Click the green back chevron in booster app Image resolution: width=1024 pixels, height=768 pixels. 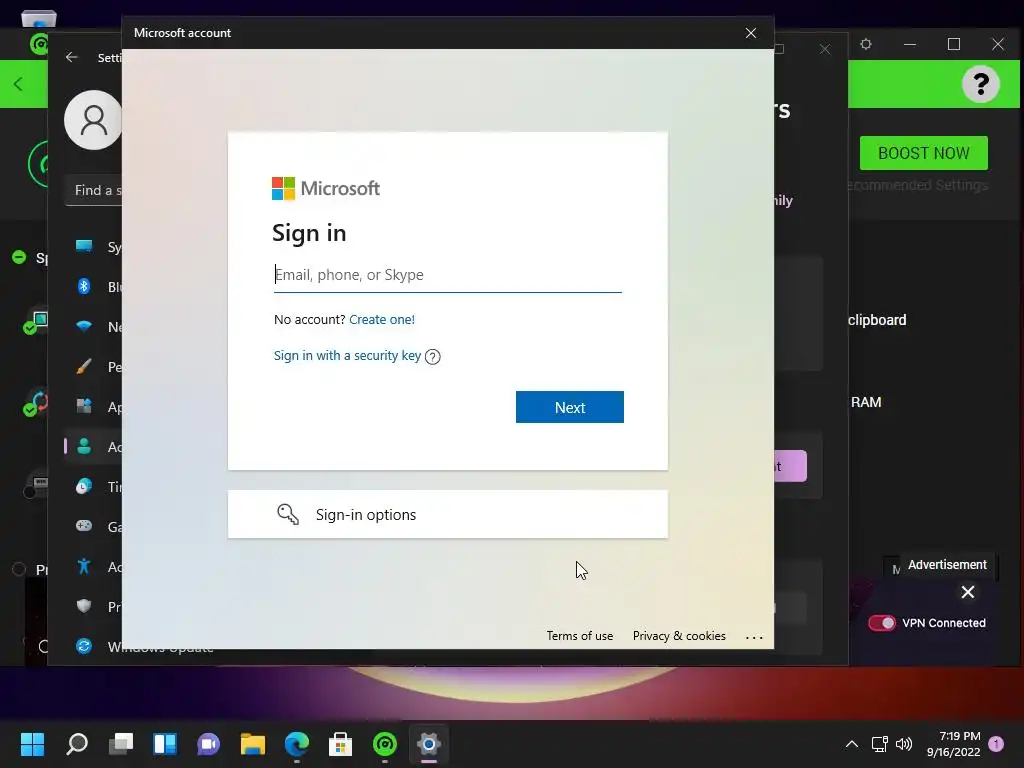[x=18, y=84]
